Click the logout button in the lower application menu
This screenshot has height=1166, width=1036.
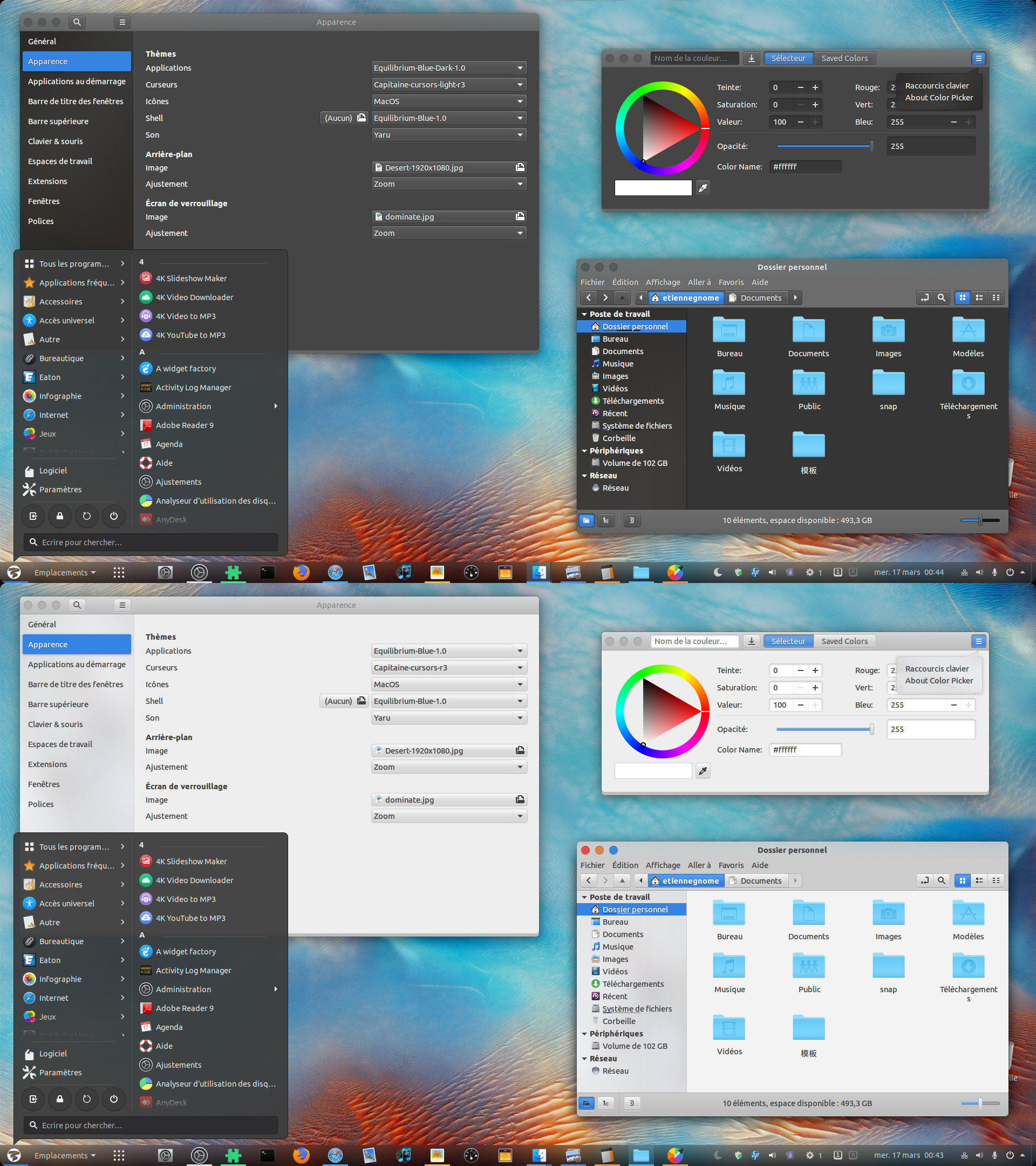tap(33, 1099)
